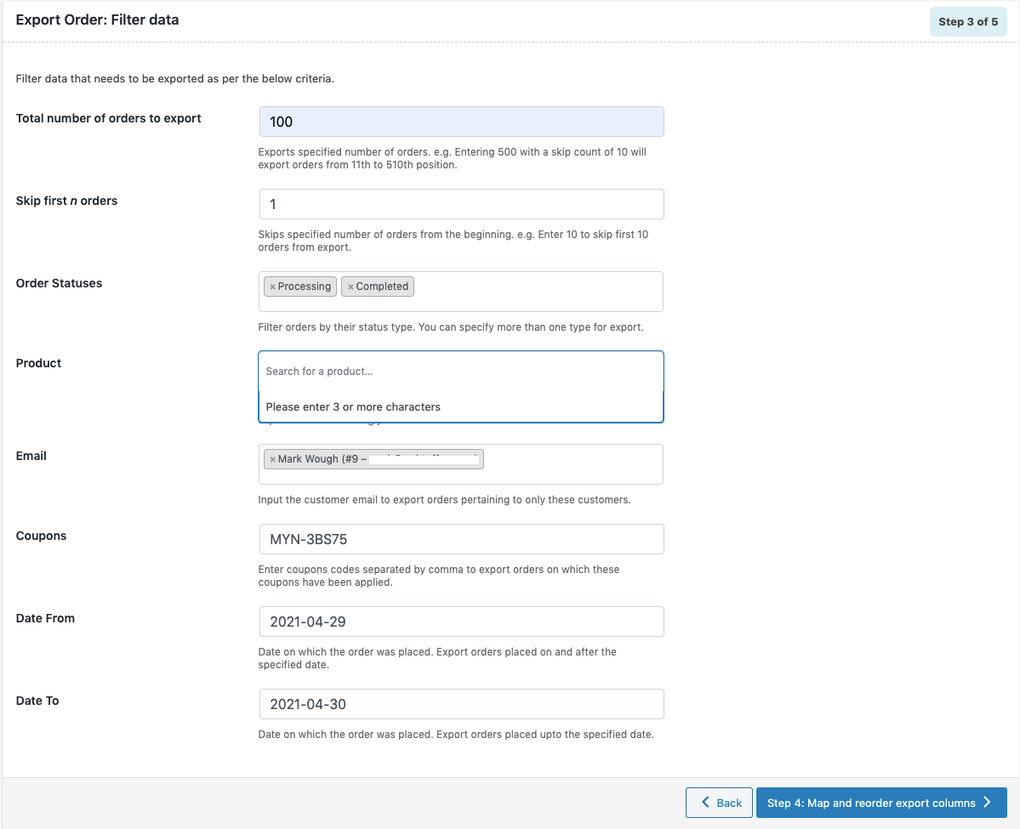Select the Export Order: Filter data heading
The image size is (1020, 829).
97,19
